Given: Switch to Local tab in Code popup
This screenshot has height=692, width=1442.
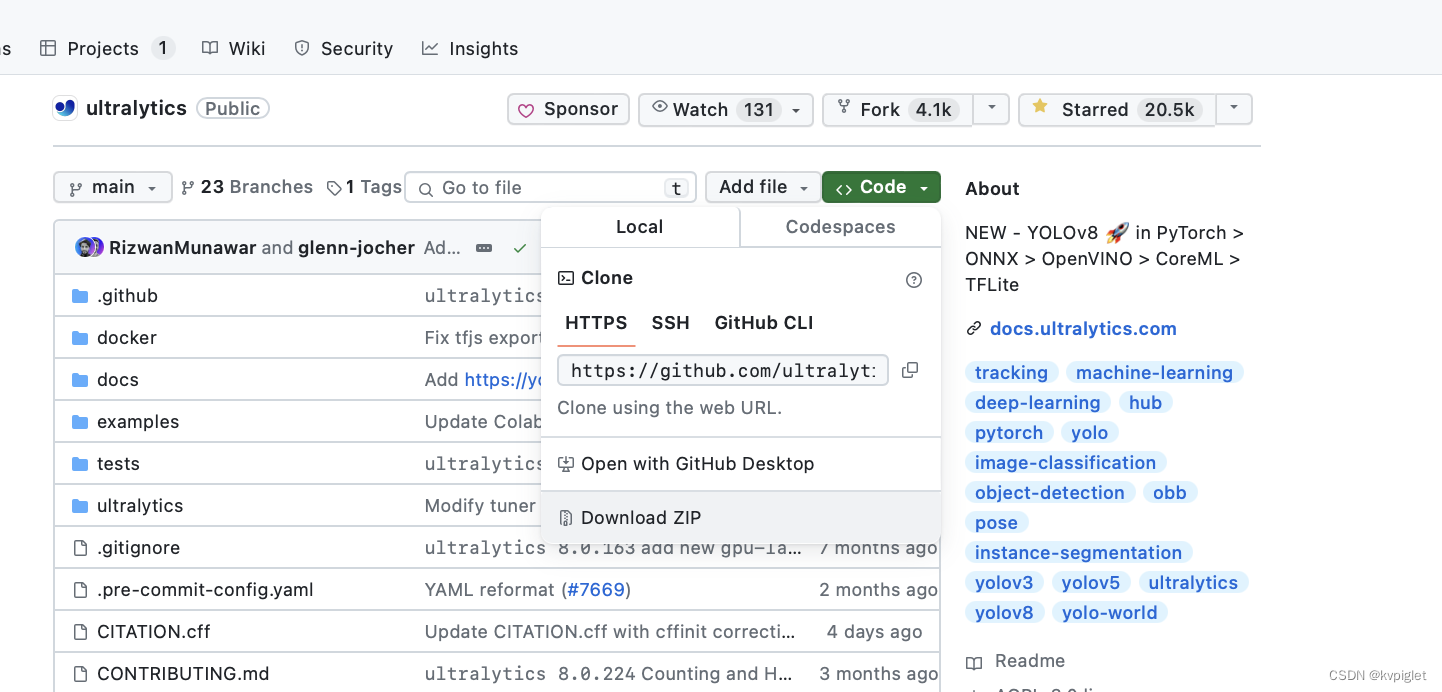Looking at the screenshot, I should [640, 227].
